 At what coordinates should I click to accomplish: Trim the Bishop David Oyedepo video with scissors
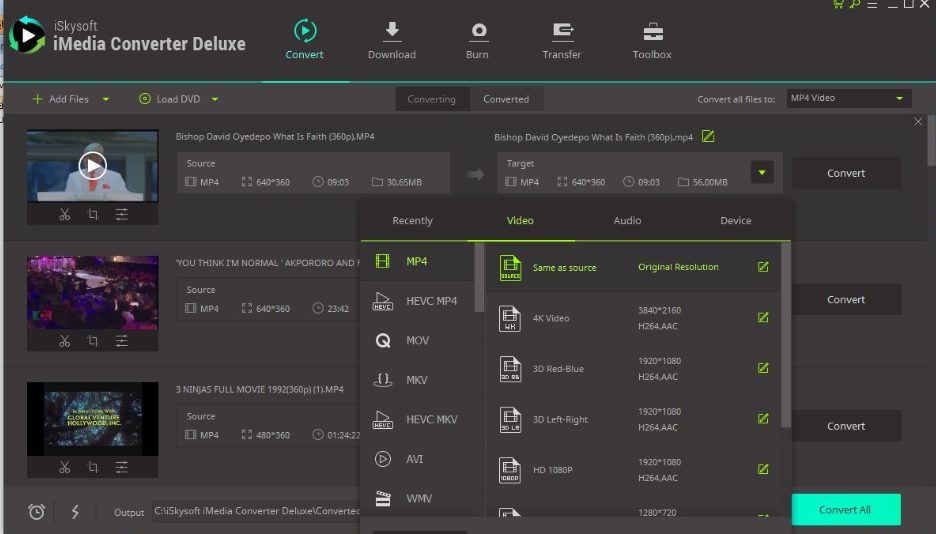[x=64, y=214]
